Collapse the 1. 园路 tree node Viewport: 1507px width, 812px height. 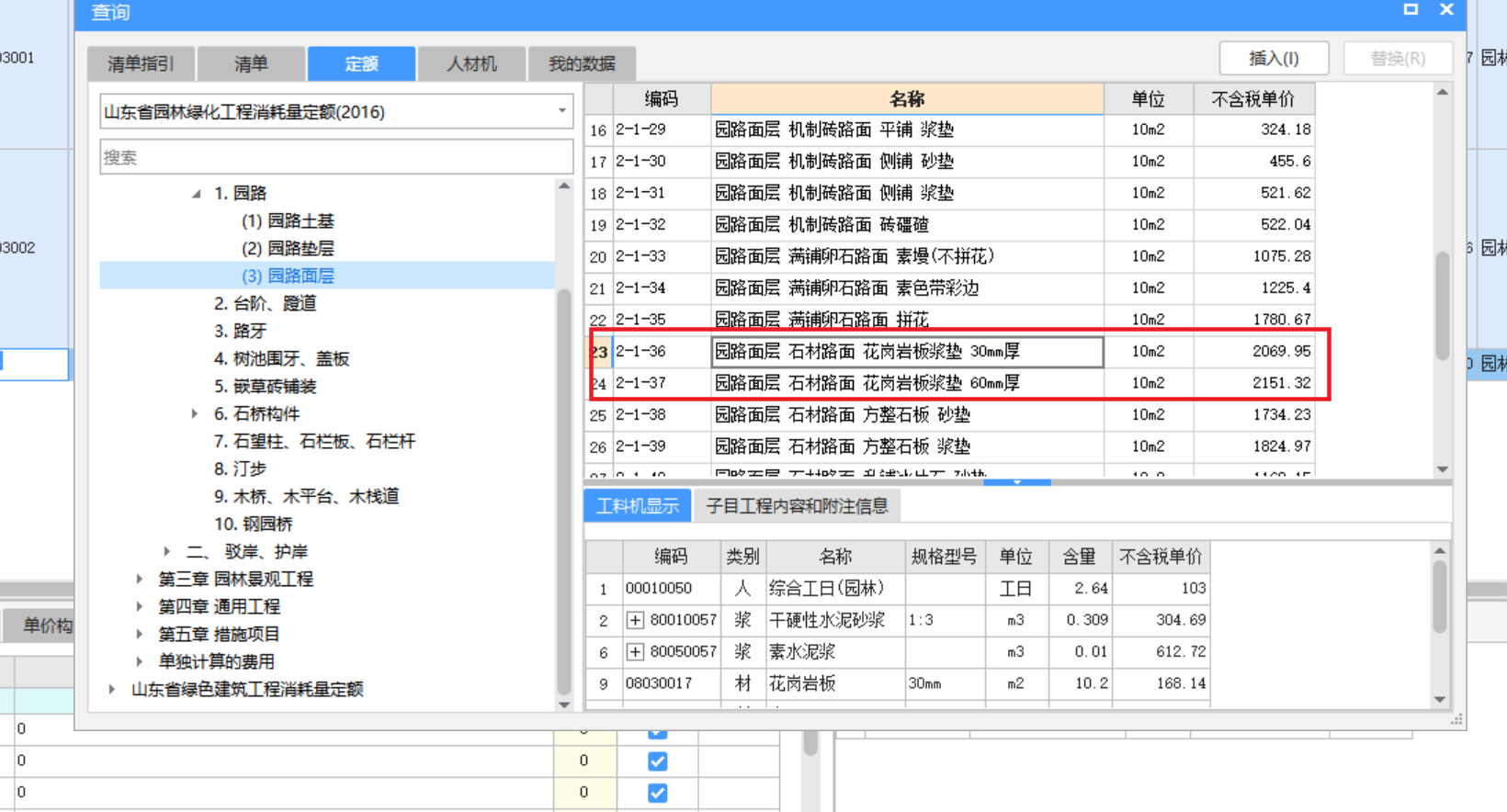coord(197,194)
